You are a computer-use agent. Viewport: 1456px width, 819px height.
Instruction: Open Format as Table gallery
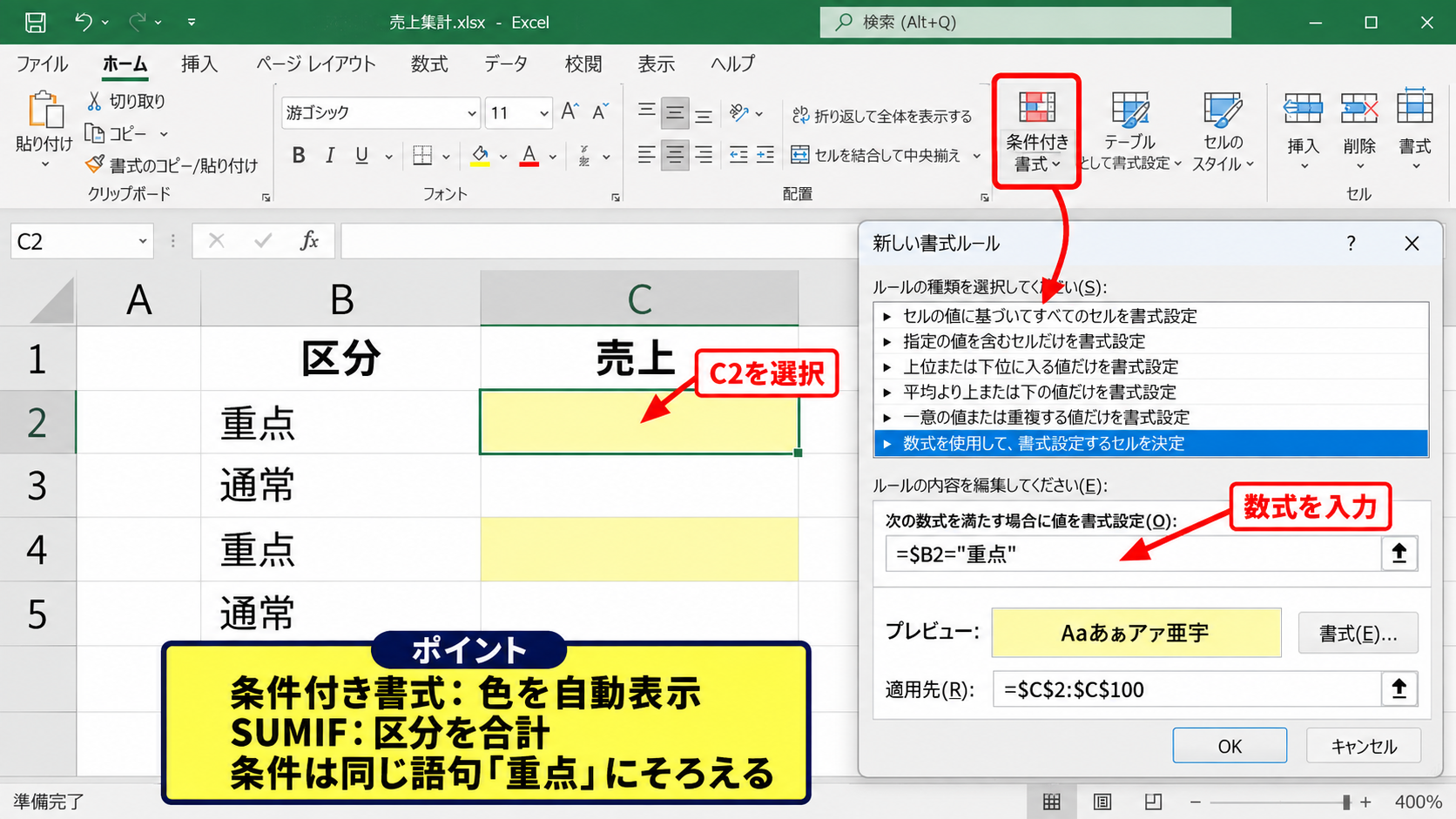(x=1129, y=131)
